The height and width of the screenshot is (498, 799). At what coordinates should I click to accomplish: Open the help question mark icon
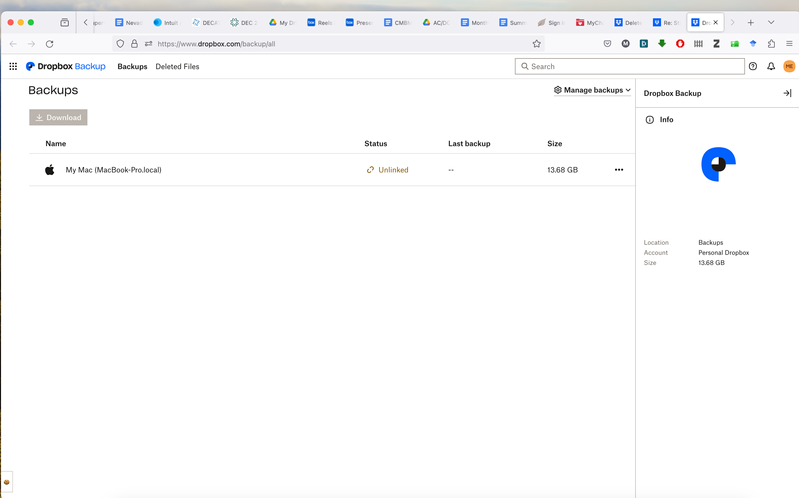tap(753, 67)
